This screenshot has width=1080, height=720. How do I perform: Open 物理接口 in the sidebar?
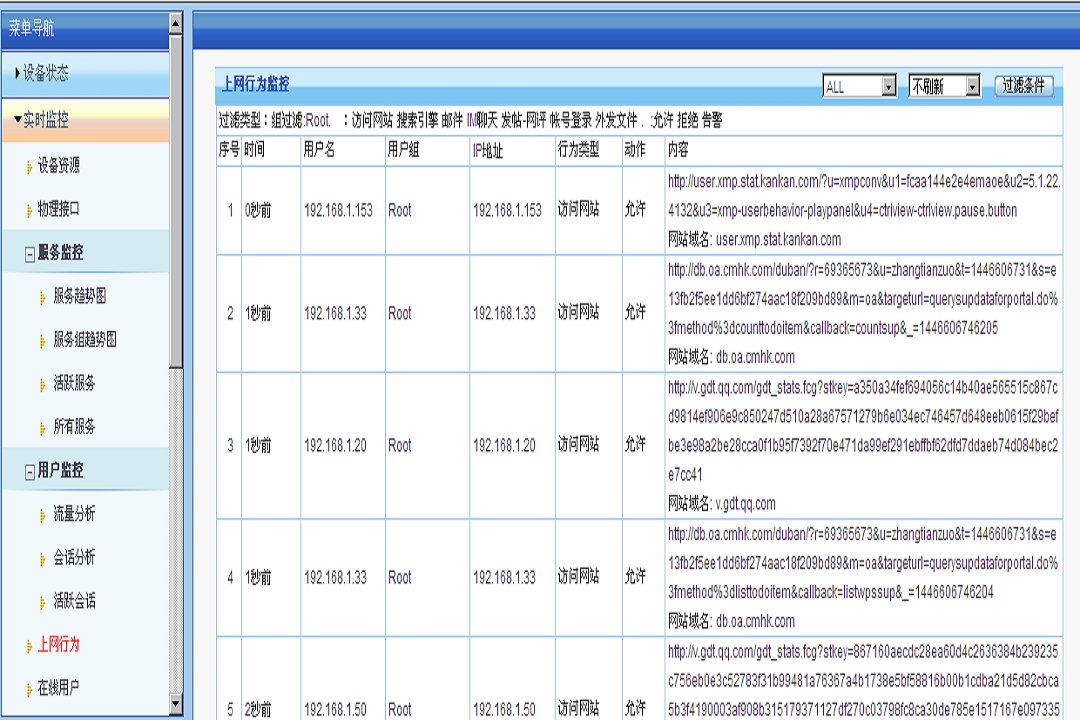pos(58,209)
